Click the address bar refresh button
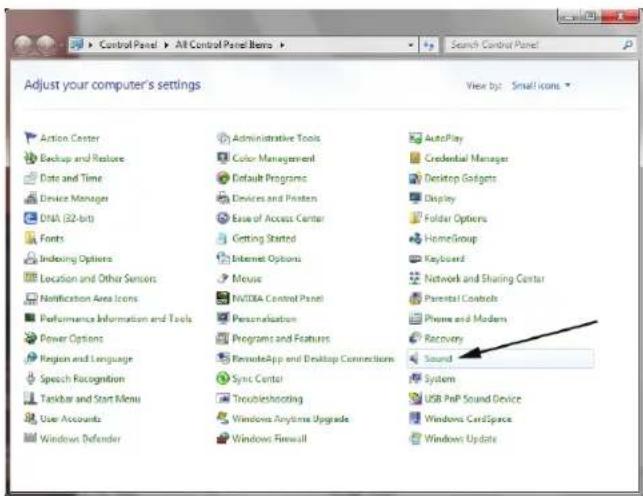 tap(429, 45)
